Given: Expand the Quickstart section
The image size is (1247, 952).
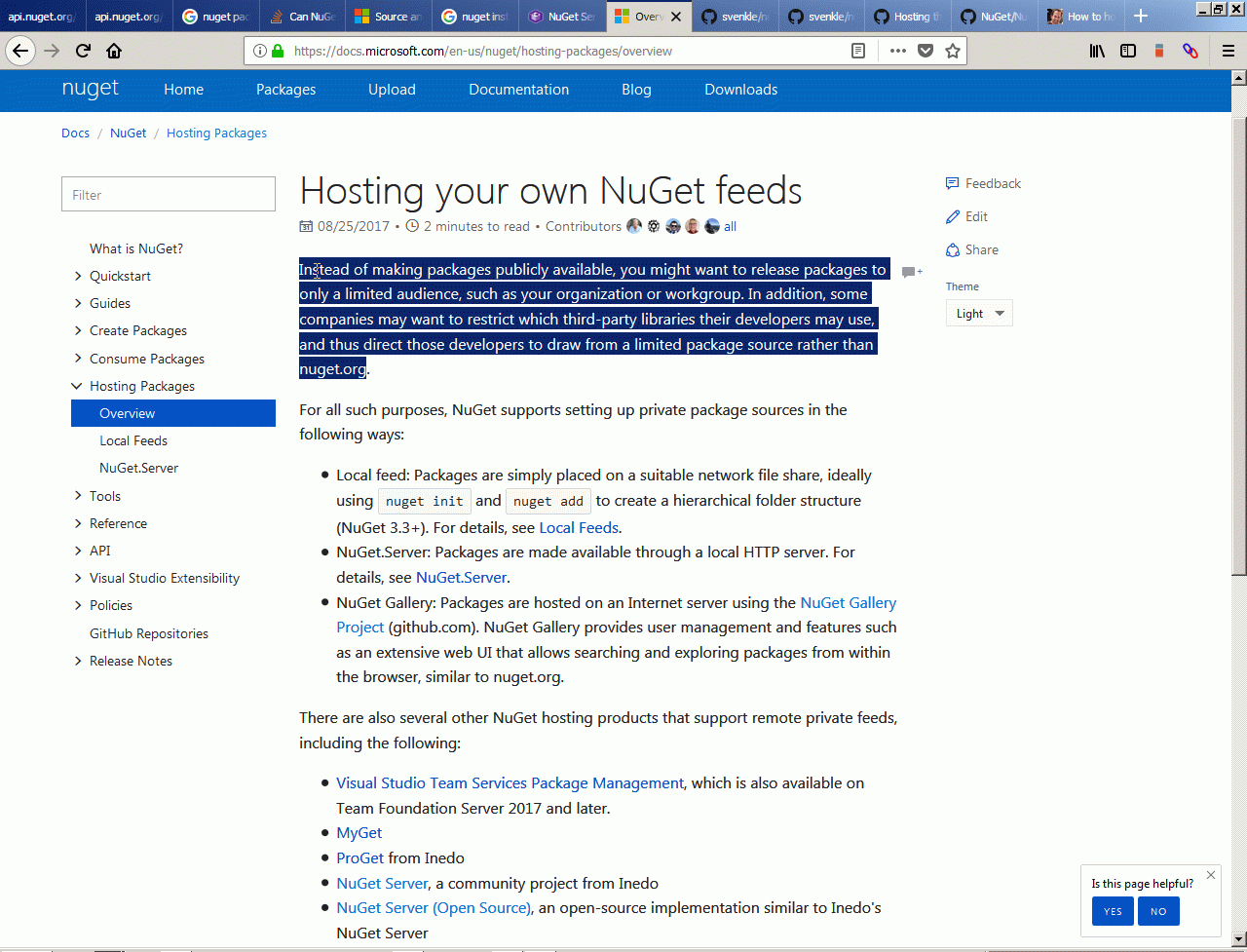Looking at the screenshot, I should (78, 276).
